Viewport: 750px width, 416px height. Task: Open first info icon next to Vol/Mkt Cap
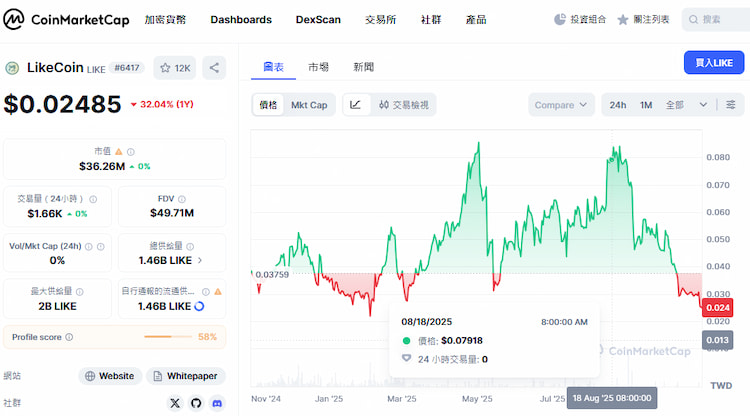(88, 247)
